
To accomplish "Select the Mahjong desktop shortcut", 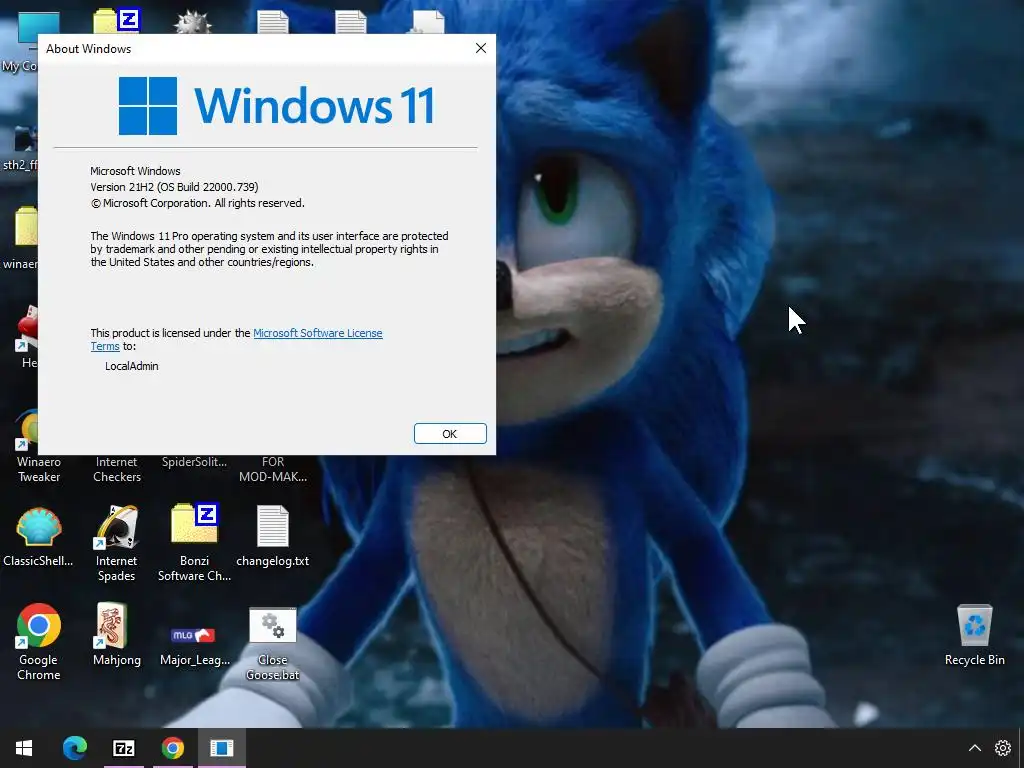I will pyautogui.click(x=116, y=634).
